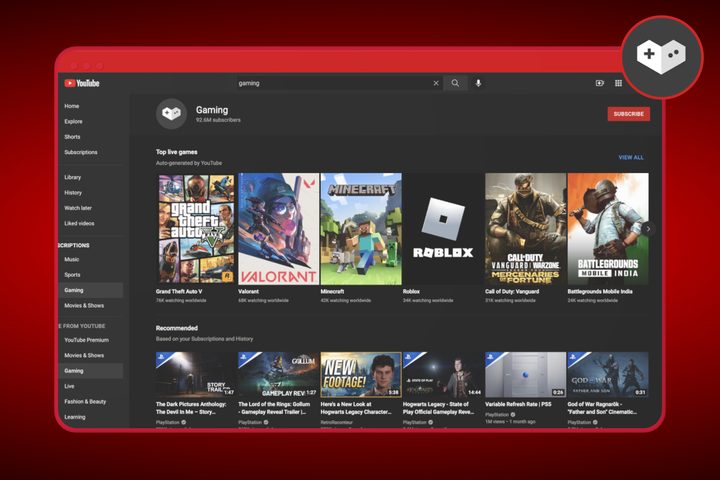Click the large Gaming controller badge
The image size is (720, 480).
pos(662,57)
